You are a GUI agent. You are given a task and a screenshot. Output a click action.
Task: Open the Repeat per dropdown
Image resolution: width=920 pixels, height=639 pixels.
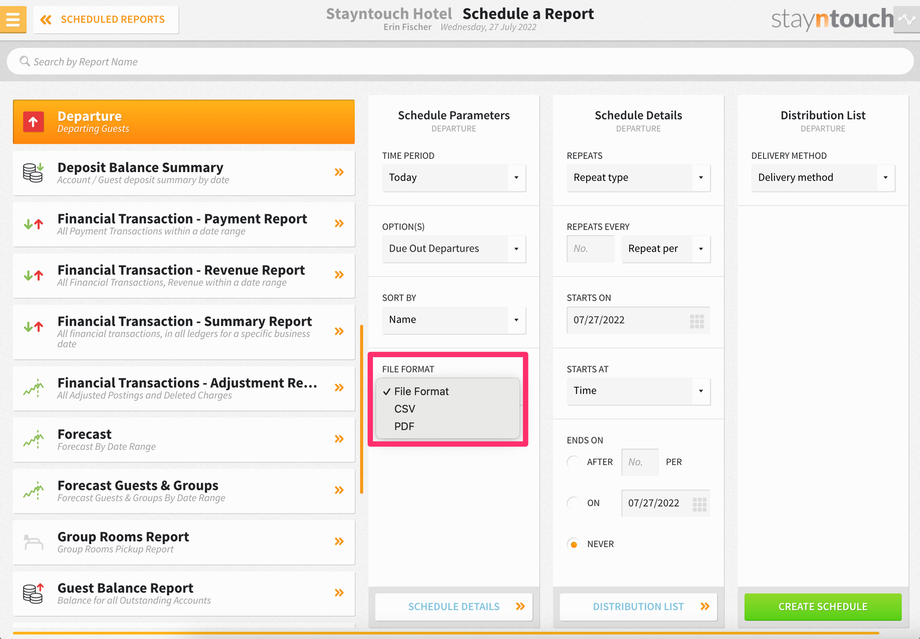[666, 249]
